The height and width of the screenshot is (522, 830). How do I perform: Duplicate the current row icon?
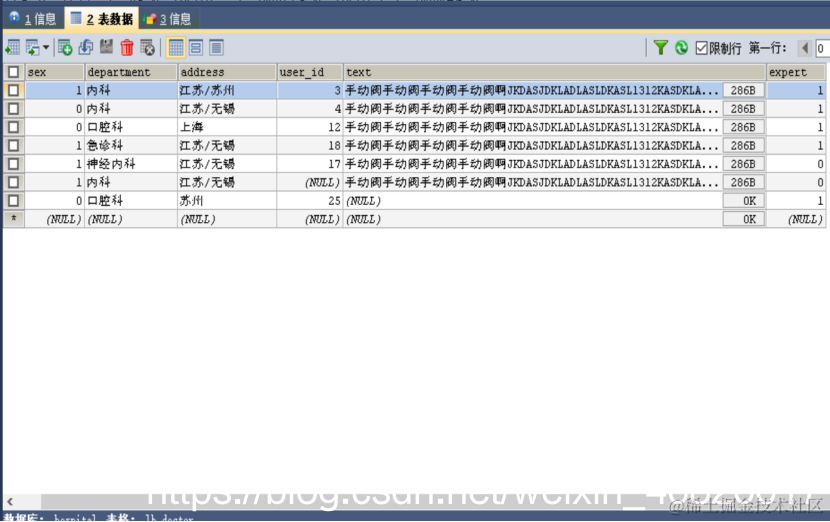[86, 48]
